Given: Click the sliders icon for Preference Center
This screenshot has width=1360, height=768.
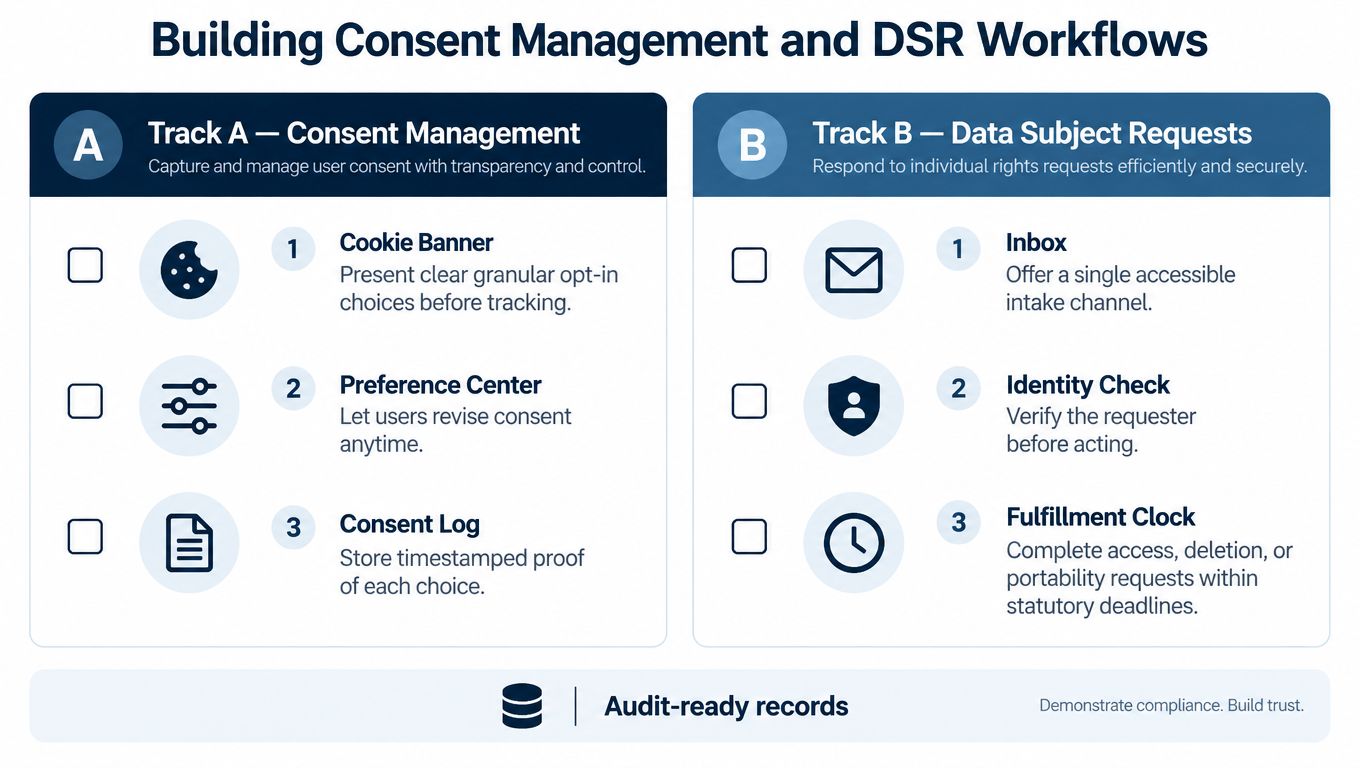Looking at the screenshot, I should (189, 405).
